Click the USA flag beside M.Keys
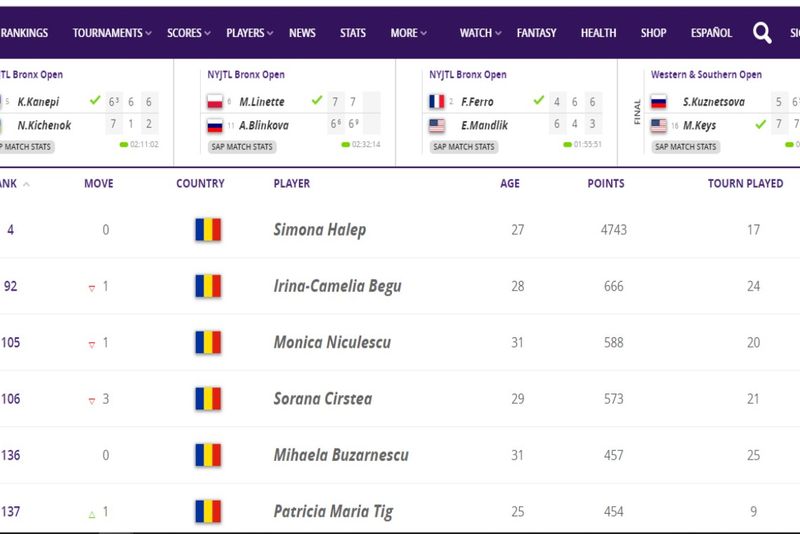This screenshot has height=534, width=800. (x=658, y=126)
